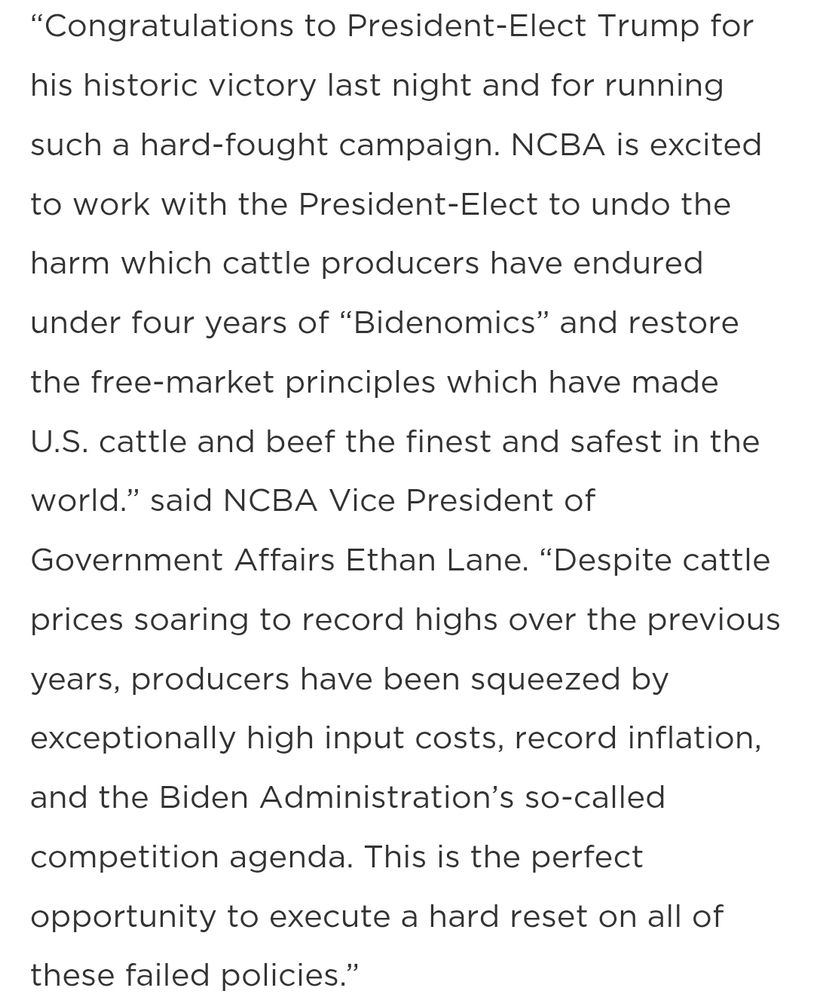Click the phrase "Biden Administration's"
The image size is (814, 1000).
(x=336, y=797)
